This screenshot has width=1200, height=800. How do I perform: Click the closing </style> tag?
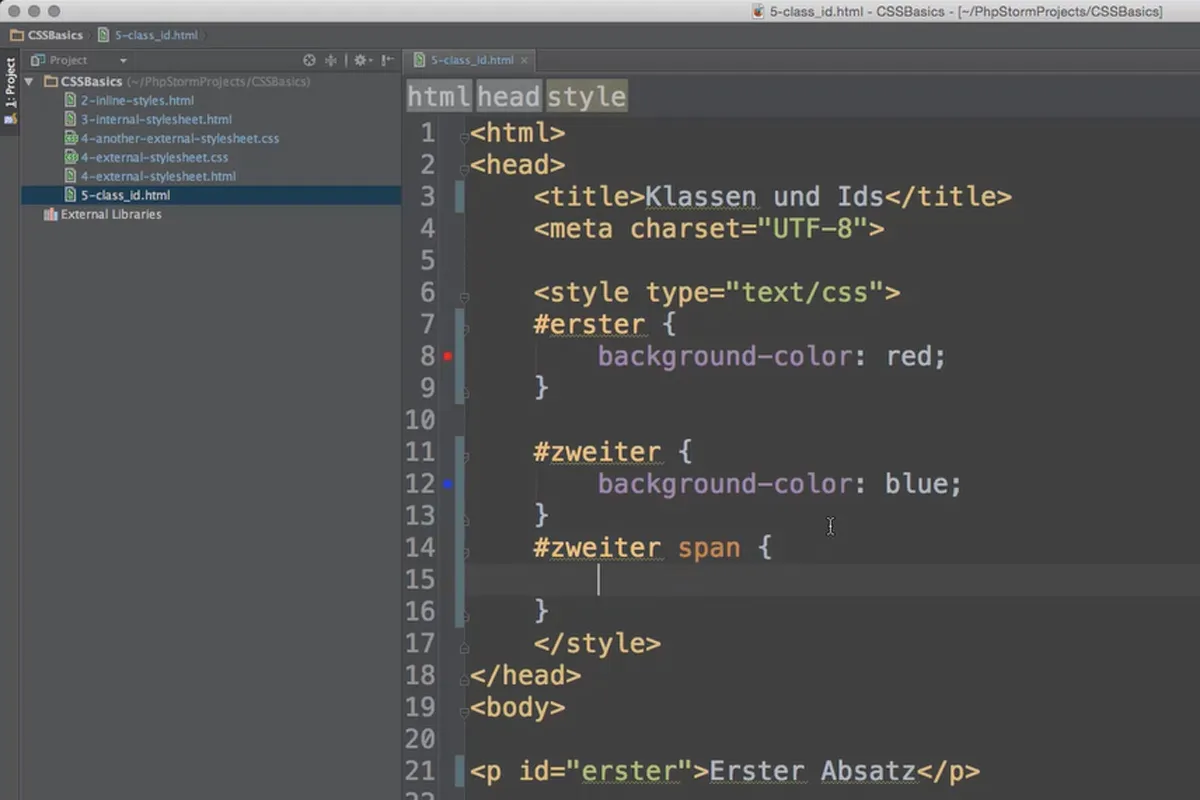597,644
